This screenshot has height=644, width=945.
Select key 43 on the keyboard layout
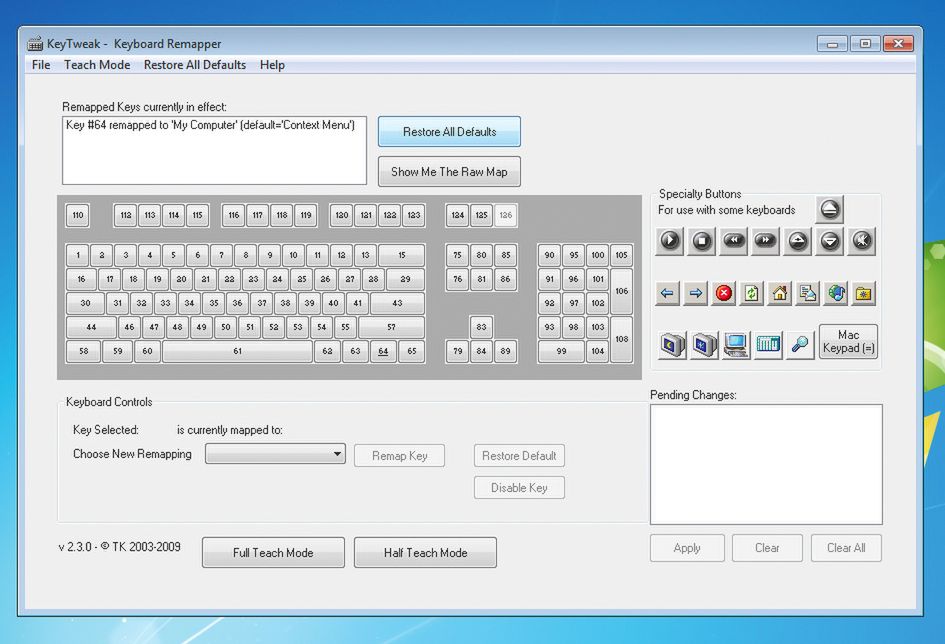click(397, 303)
